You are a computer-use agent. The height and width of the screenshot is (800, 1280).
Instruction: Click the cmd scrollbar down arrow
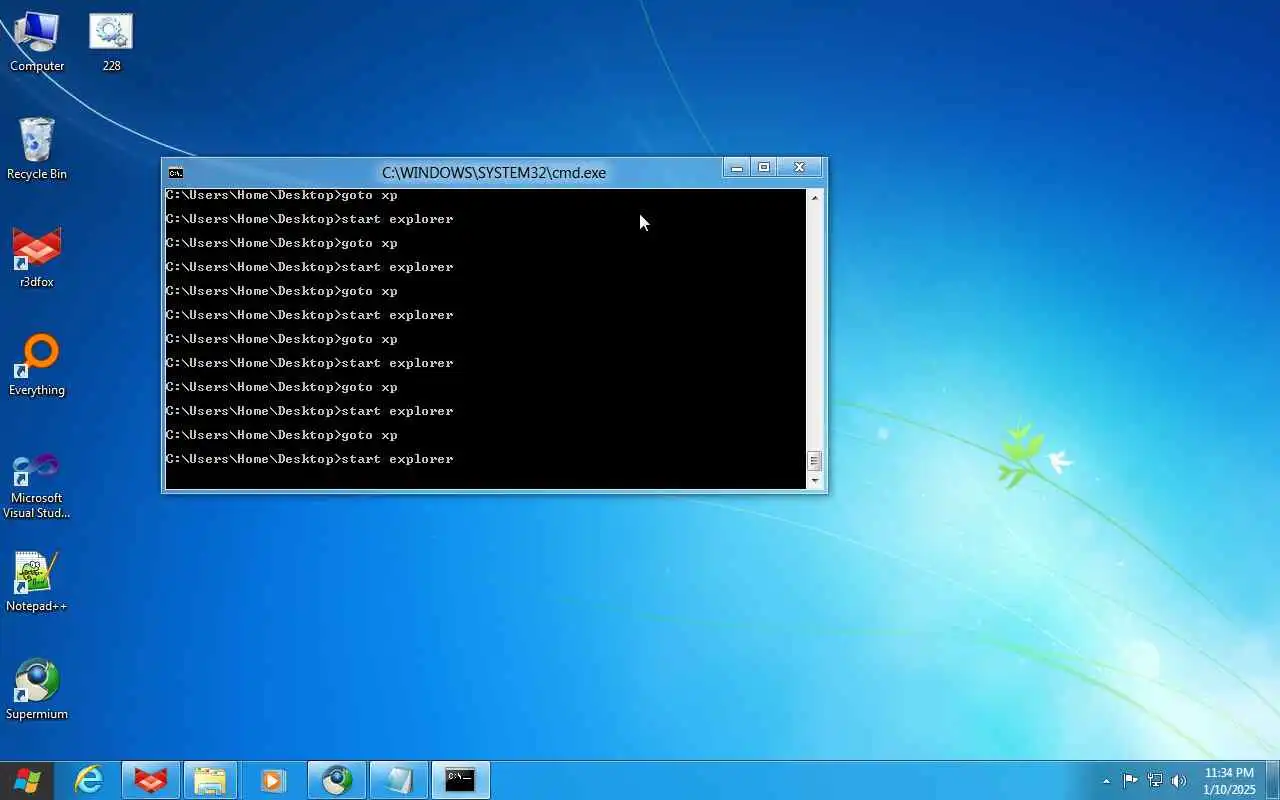click(814, 481)
